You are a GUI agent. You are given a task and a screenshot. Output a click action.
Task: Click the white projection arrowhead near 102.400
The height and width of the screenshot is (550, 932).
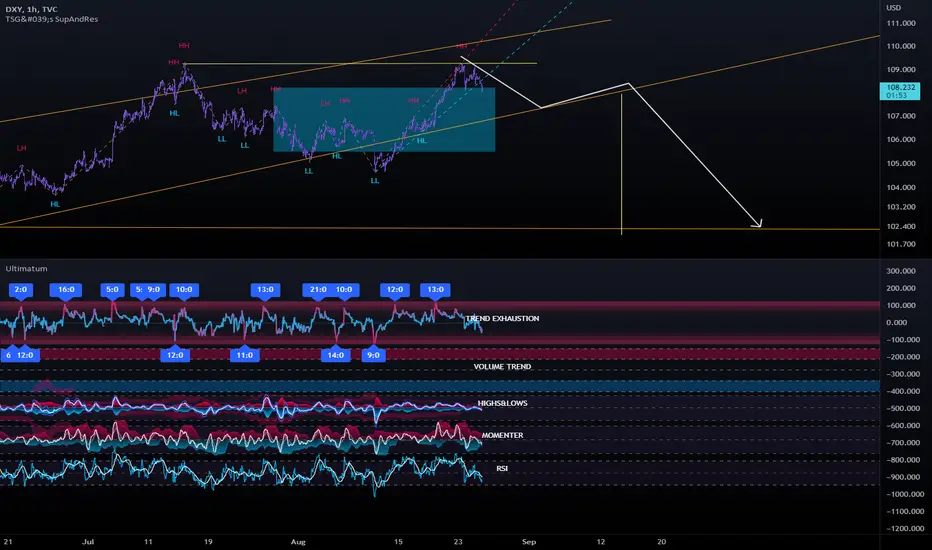point(757,224)
